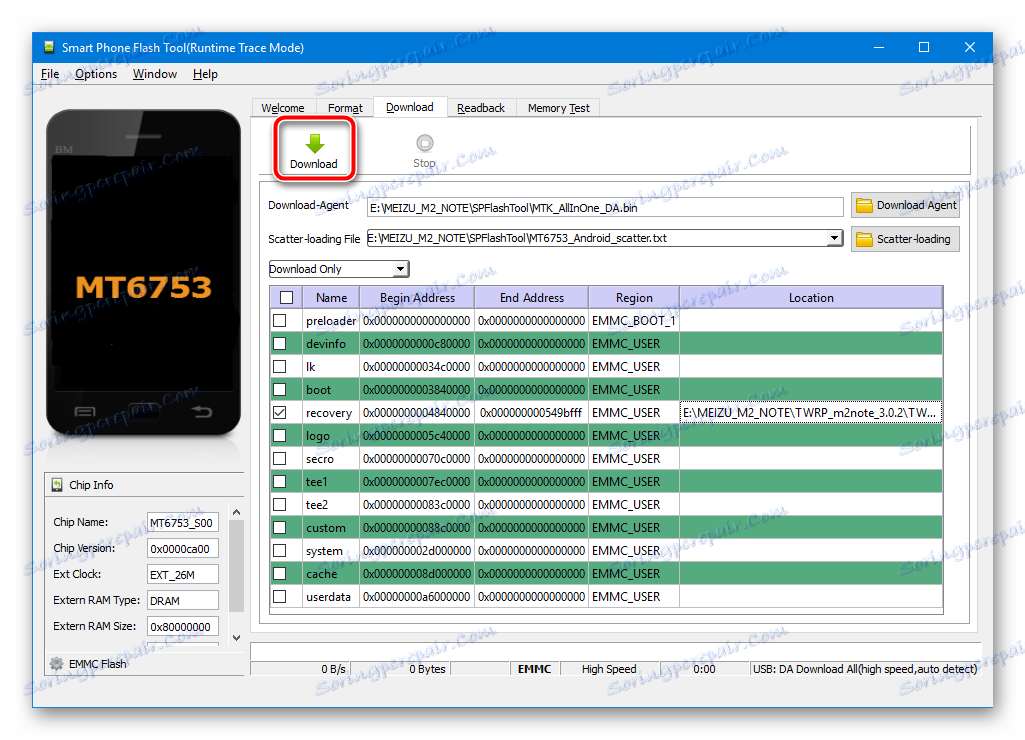
Task: Click the Chip Info panel icon
Action: click(57, 485)
